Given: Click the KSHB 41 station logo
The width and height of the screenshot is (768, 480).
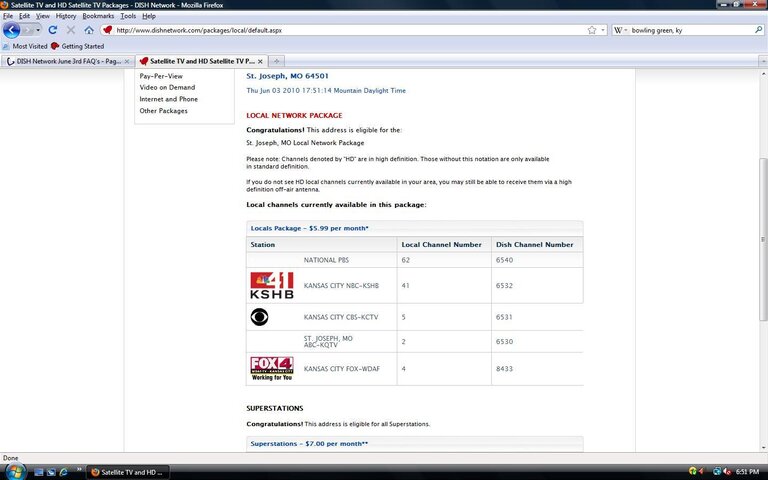Looking at the screenshot, I should point(272,285).
